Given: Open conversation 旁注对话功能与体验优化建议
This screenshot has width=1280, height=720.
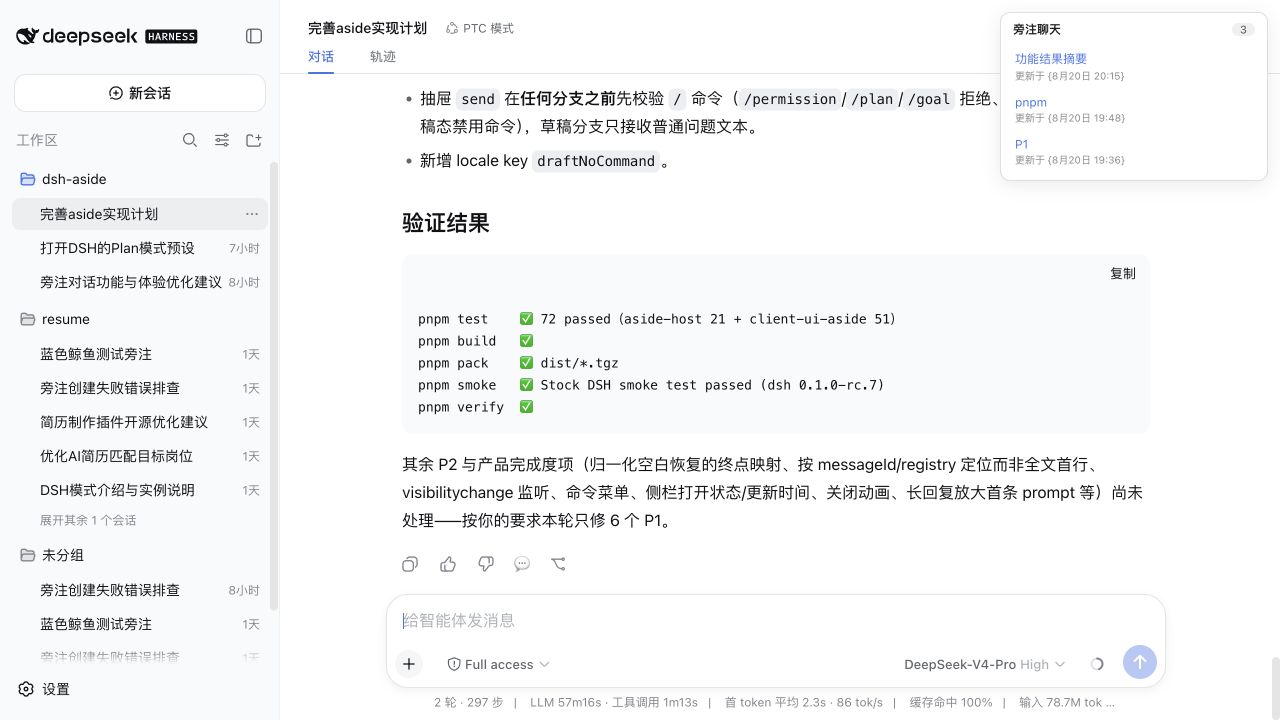Looking at the screenshot, I should [x=140, y=282].
